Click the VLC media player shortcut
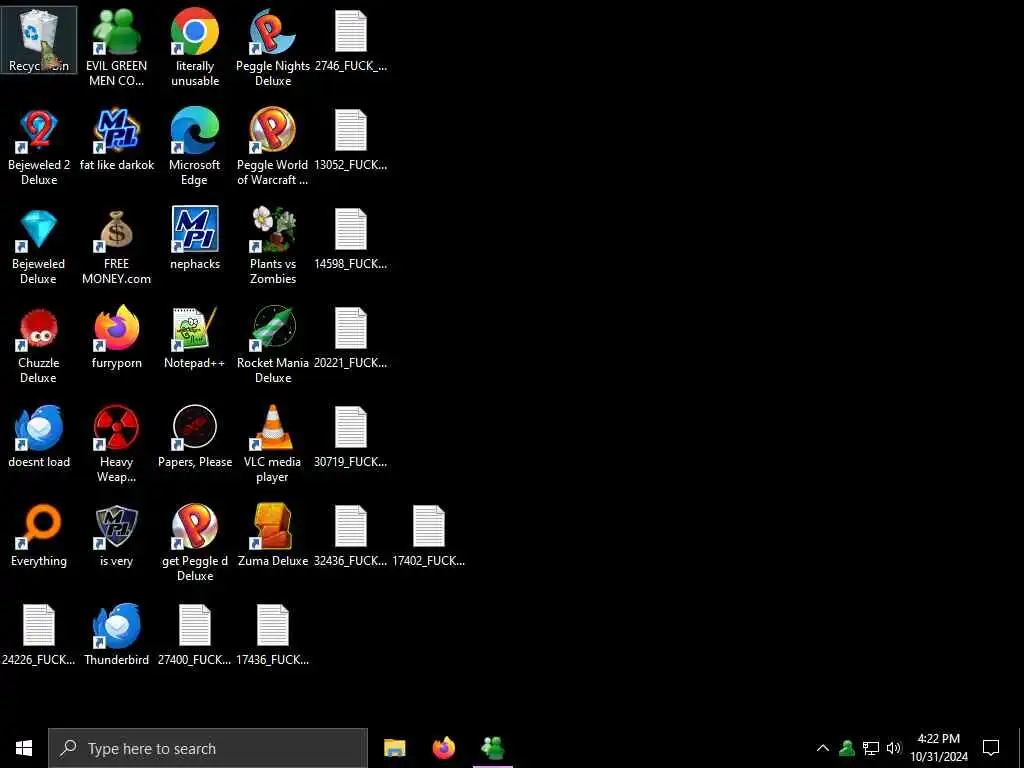 [x=273, y=444]
